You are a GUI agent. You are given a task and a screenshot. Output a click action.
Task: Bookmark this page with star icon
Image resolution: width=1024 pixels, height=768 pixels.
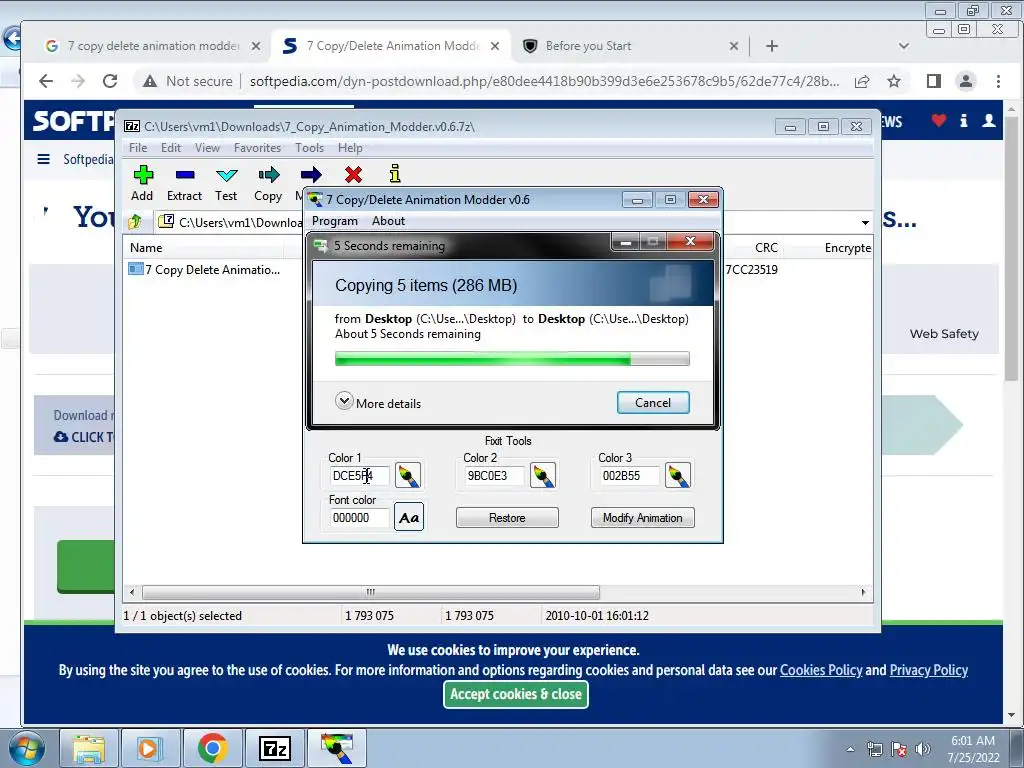(x=894, y=81)
